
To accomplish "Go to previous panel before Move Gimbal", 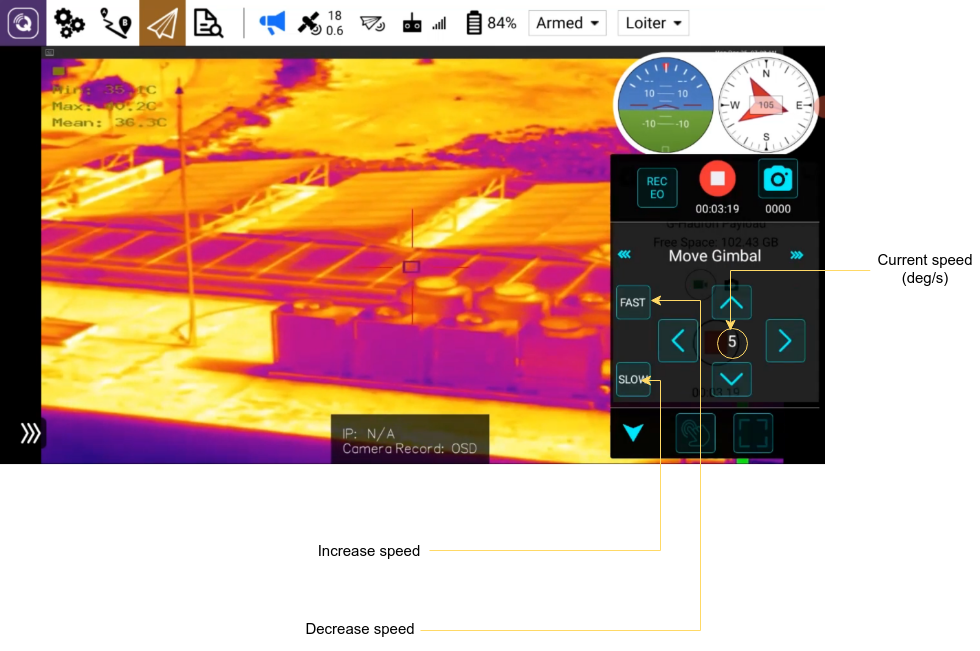I will pyautogui.click(x=625, y=256).
